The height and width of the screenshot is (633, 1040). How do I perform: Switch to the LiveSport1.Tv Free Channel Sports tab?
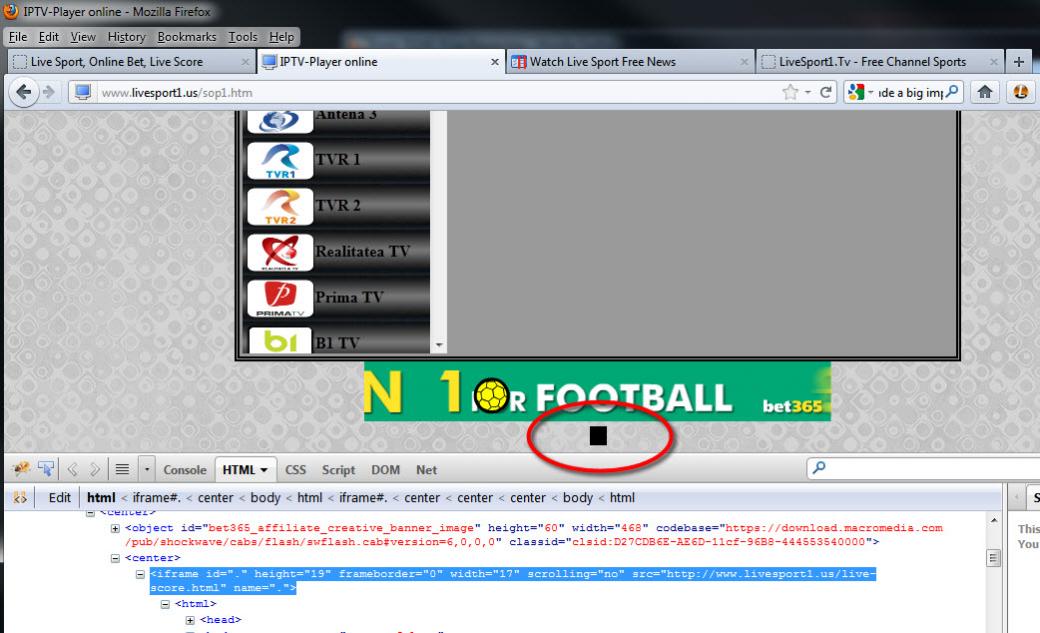click(x=879, y=62)
